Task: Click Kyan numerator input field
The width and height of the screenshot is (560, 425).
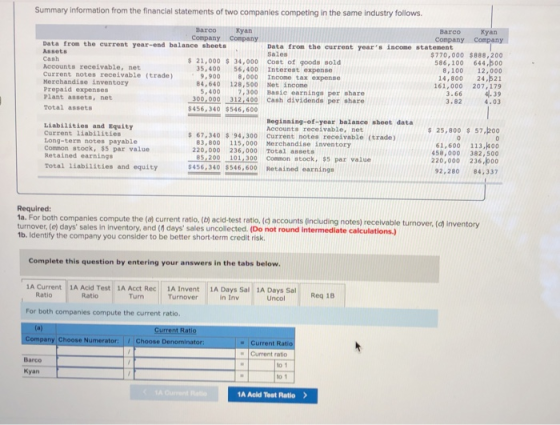Action: [x=90, y=373]
